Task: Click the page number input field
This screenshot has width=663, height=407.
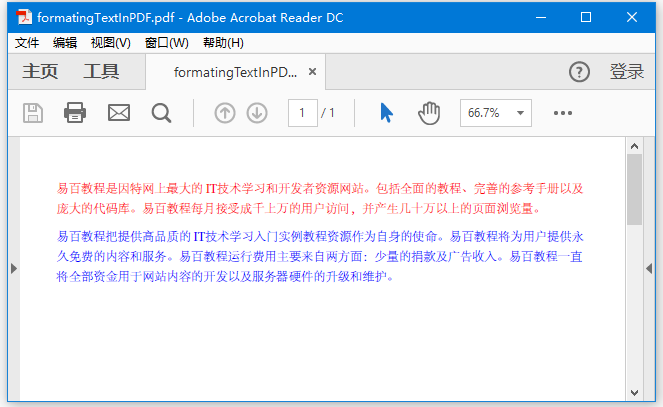Action: [303, 113]
